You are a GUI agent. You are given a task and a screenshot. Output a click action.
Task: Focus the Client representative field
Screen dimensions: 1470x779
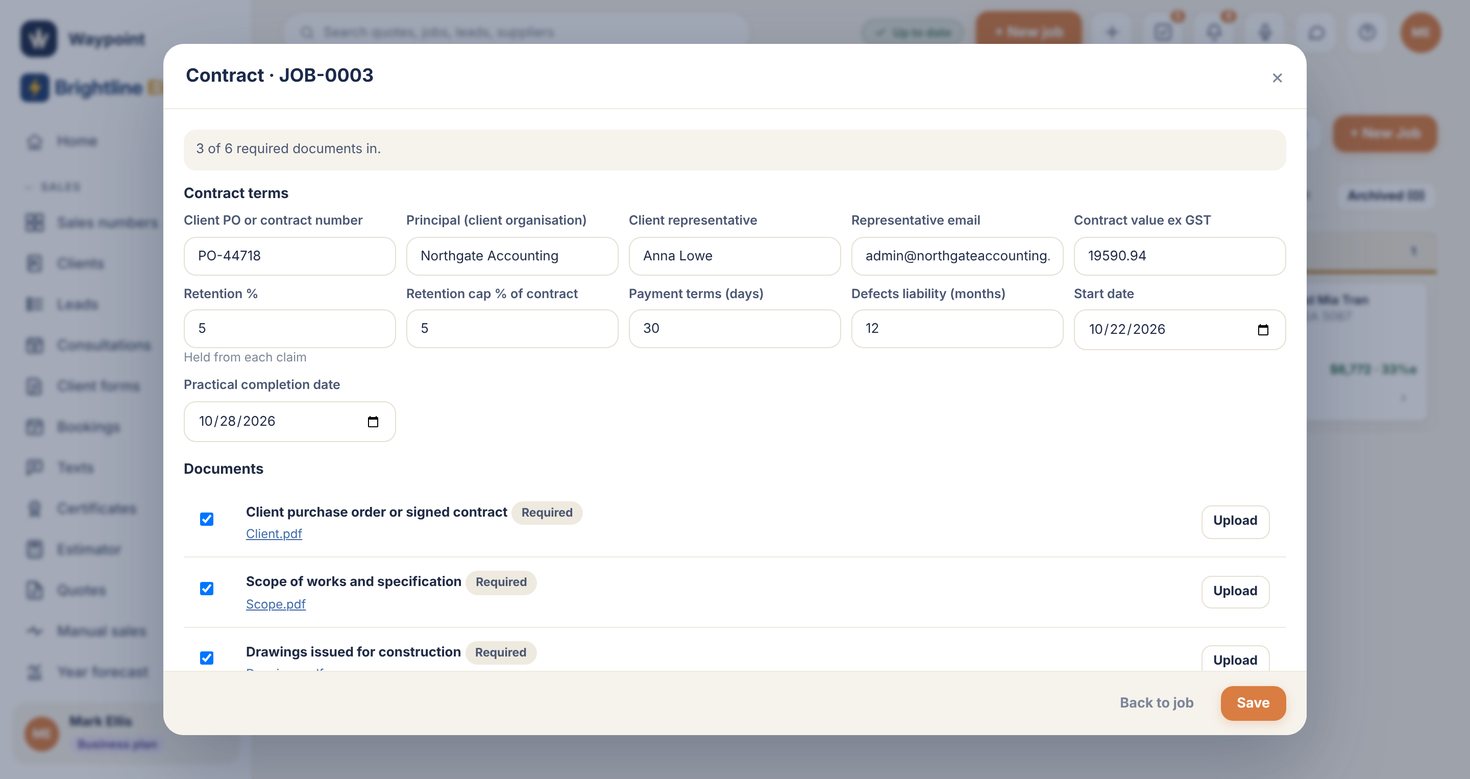[x=735, y=256]
